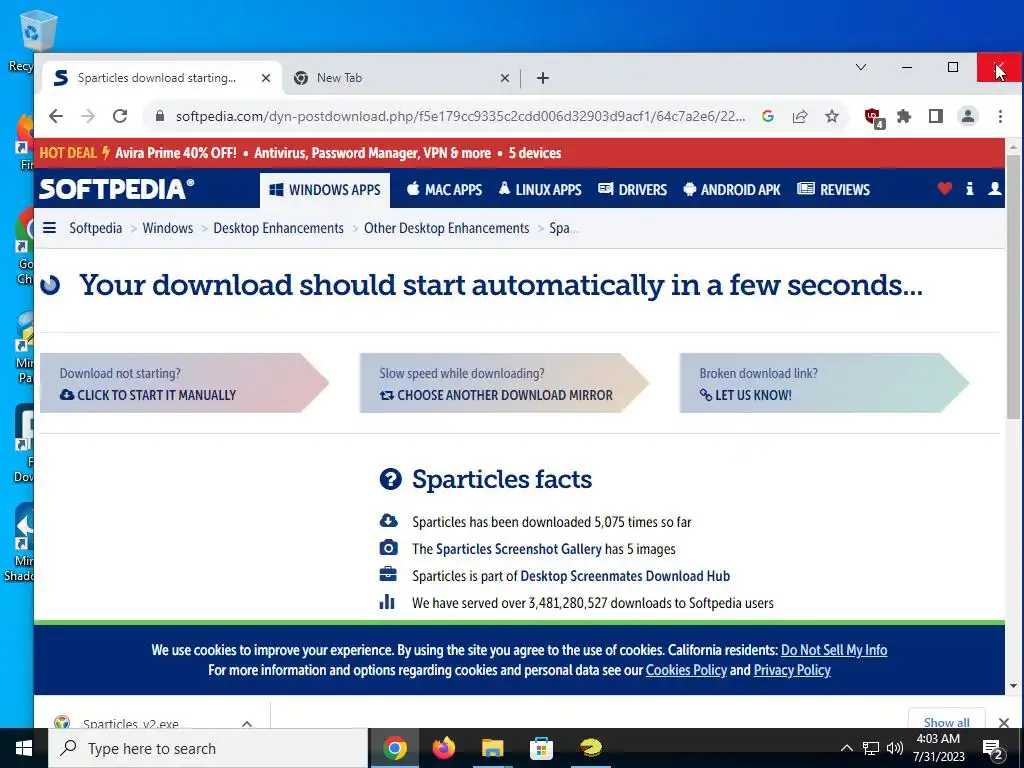Click the Windows breadcrumb link

(168, 228)
